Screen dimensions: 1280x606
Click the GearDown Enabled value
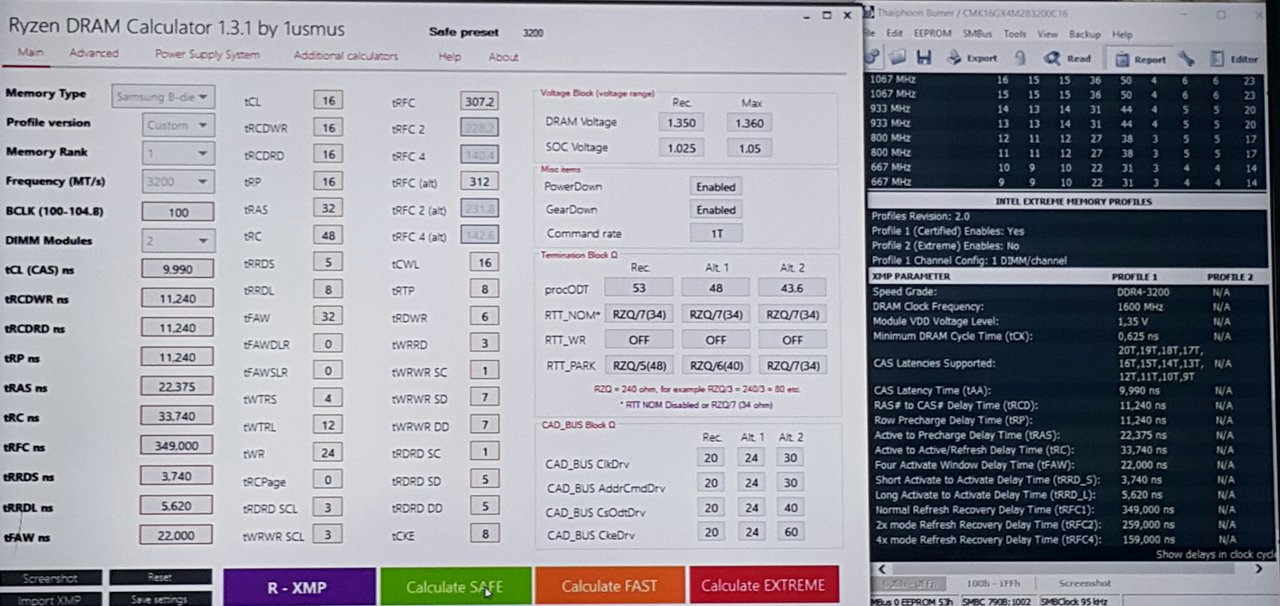coord(715,210)
